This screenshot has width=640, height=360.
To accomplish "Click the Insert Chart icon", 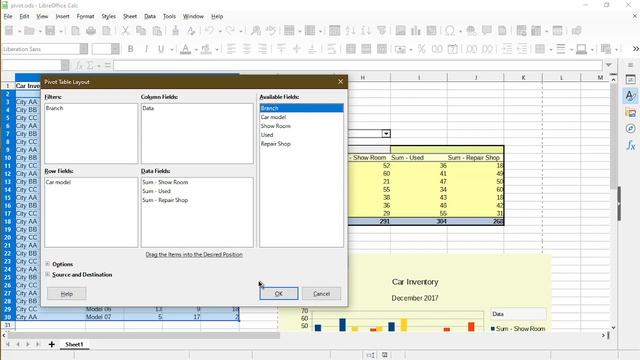I will 416,31.
